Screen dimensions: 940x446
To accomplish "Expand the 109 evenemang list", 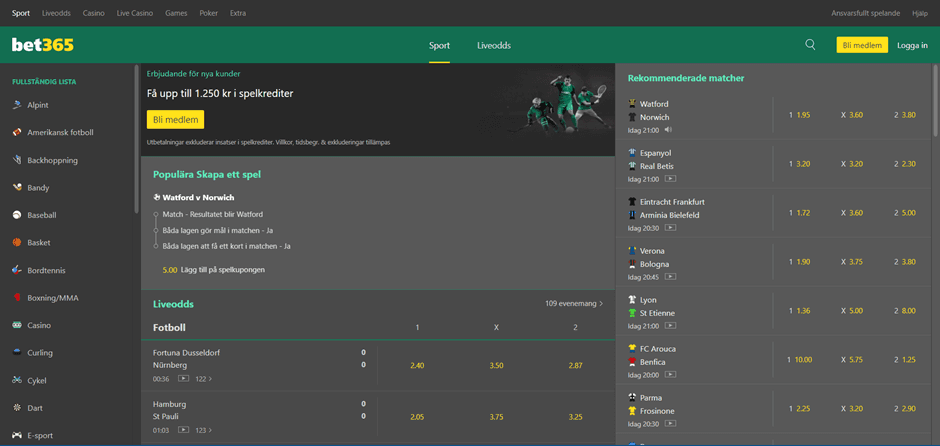I will (x=574, y=303).
